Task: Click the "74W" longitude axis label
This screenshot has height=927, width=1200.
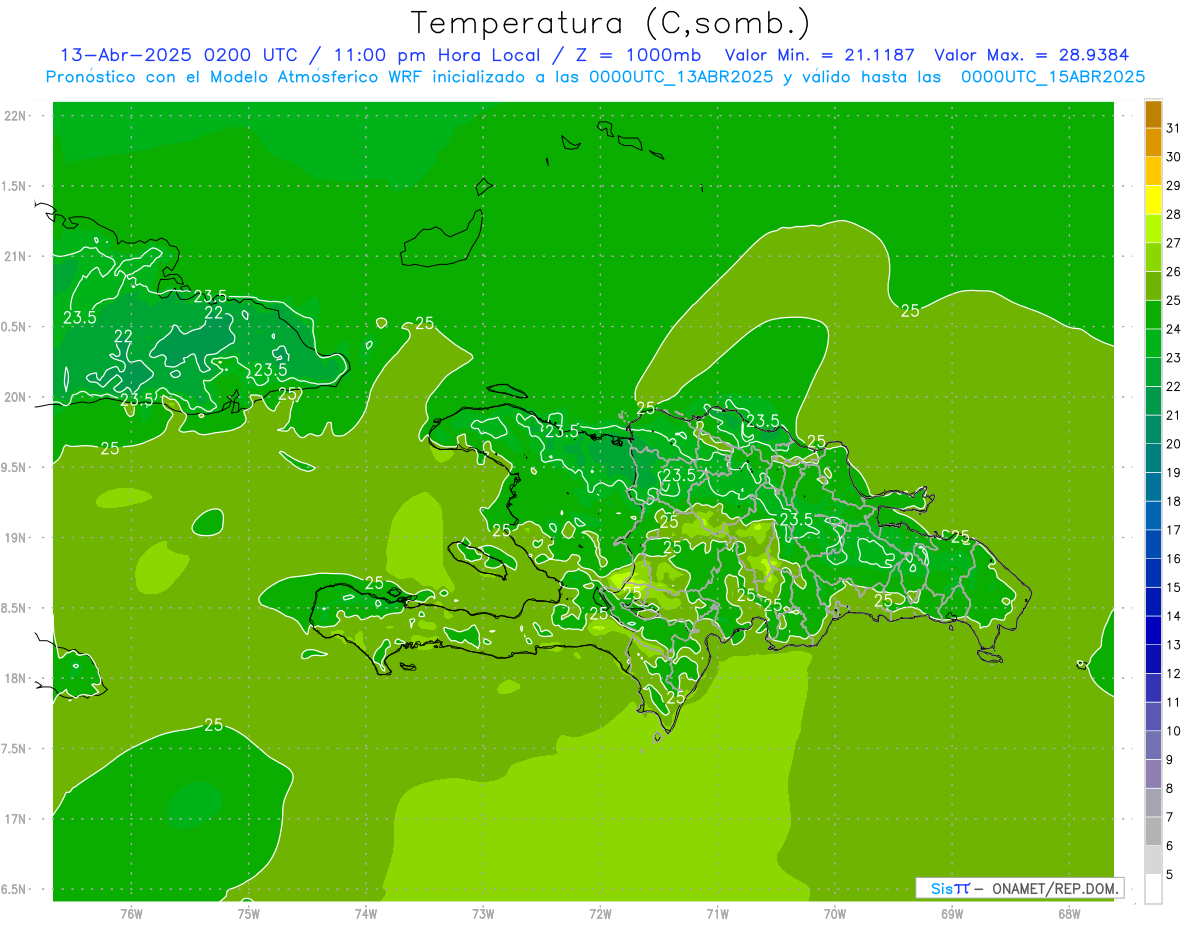Action: click(365, 913)
